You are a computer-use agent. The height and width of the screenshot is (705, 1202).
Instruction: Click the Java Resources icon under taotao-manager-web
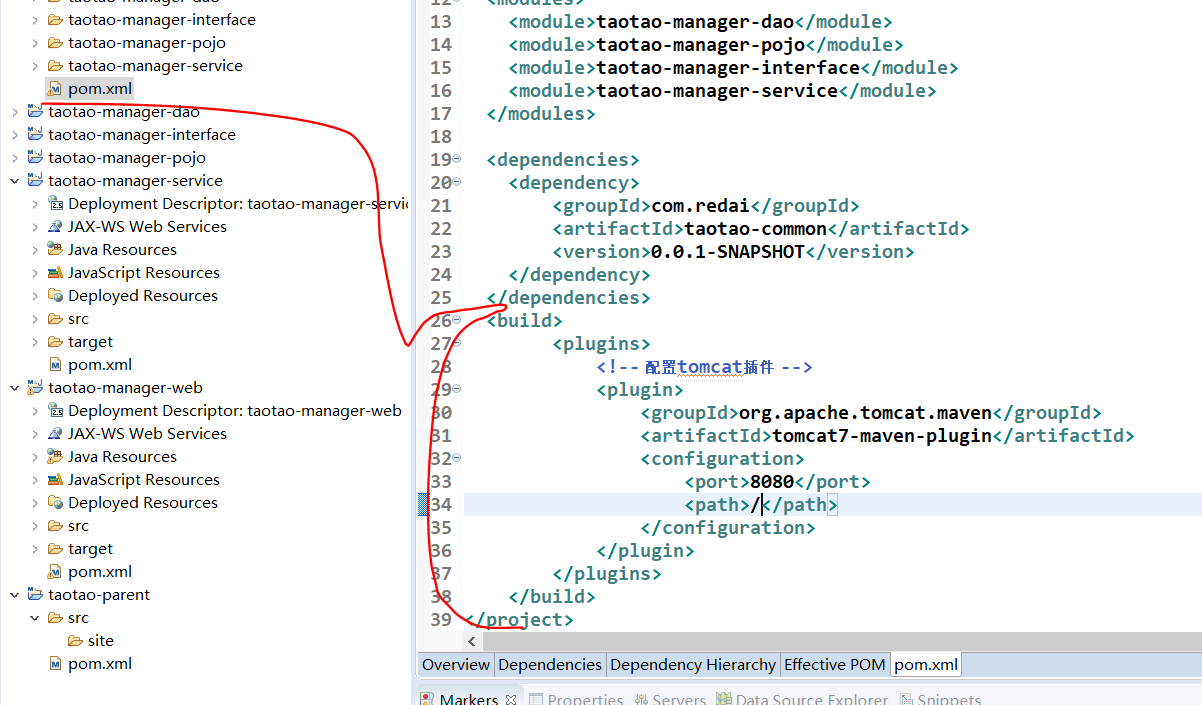[55, 457]
